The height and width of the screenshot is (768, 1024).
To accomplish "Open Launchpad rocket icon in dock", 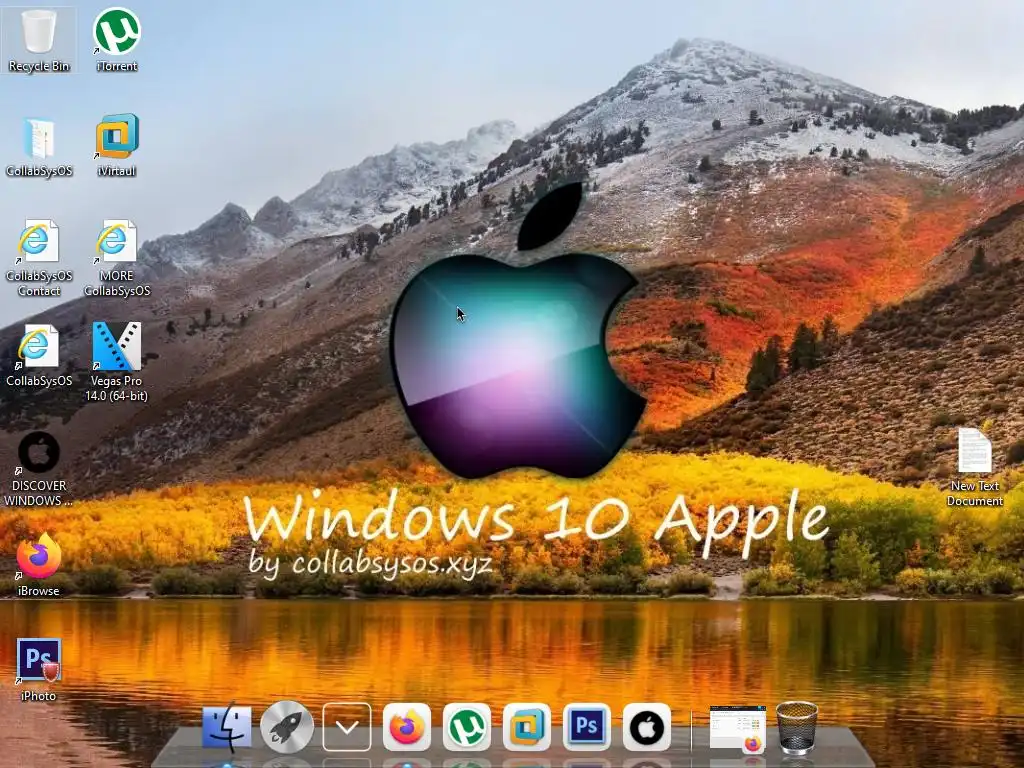I will [x=287, y=726].
